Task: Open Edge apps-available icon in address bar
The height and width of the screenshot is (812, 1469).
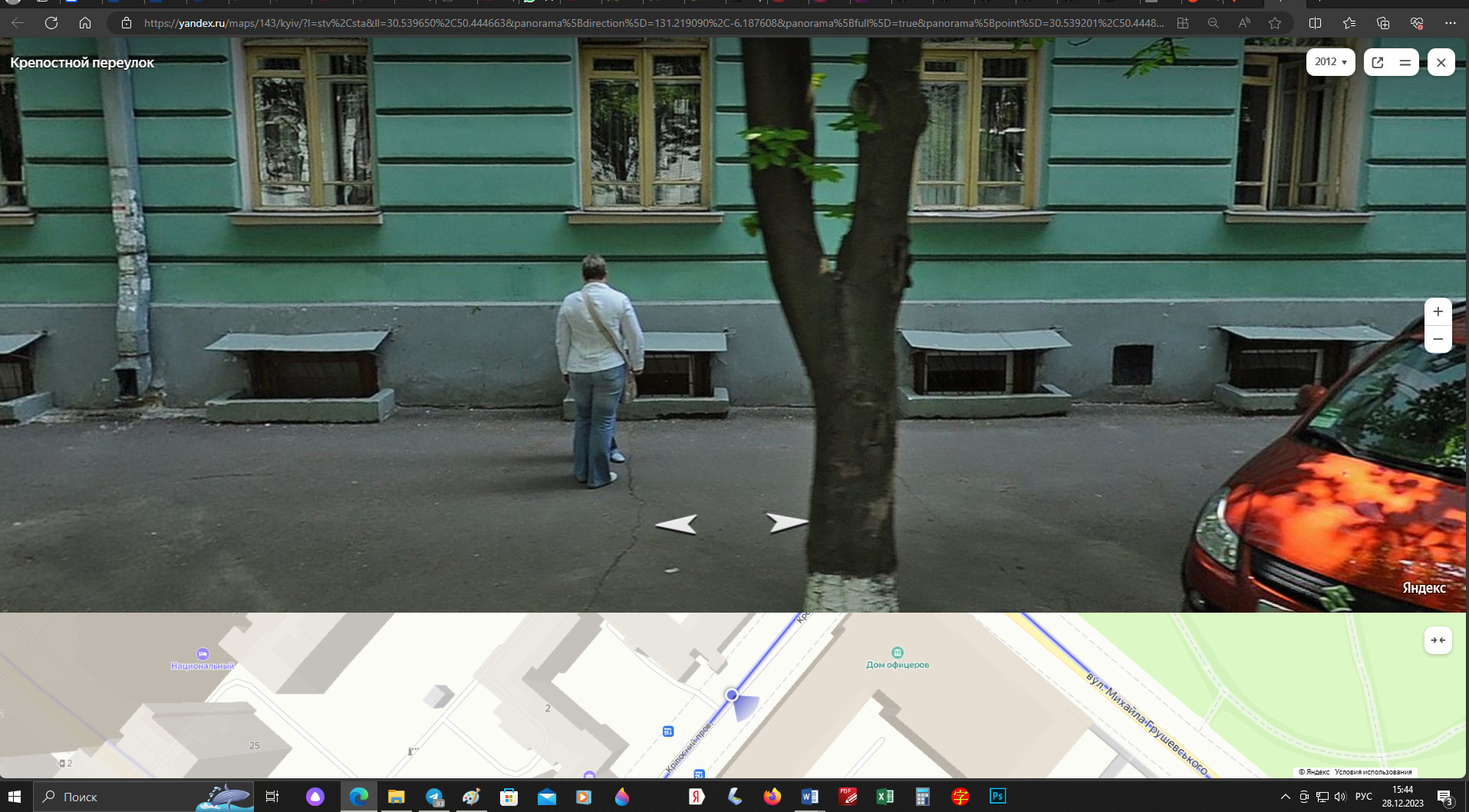Action: pos(1183,23)
